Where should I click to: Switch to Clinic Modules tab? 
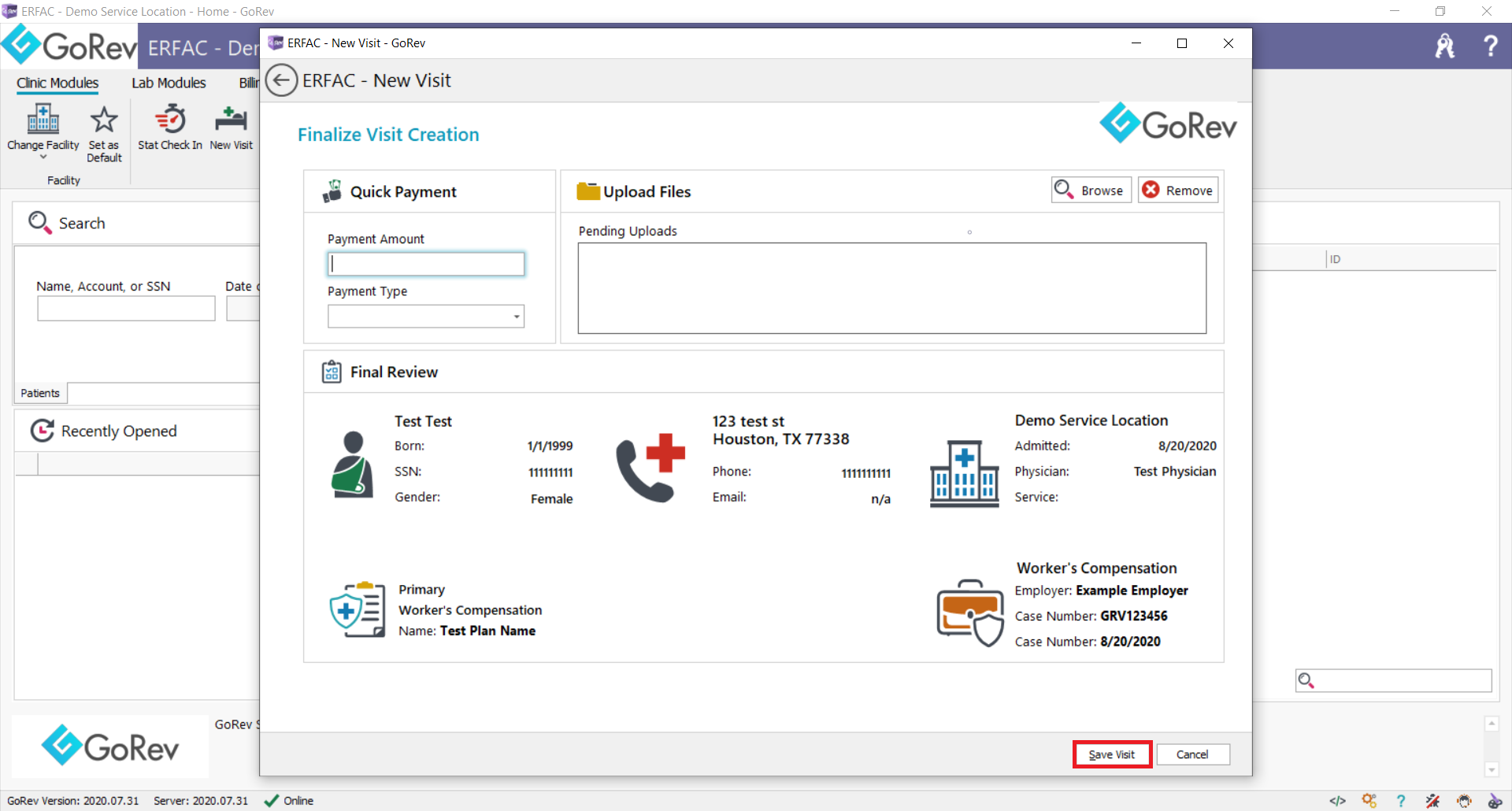coord(57,83)
